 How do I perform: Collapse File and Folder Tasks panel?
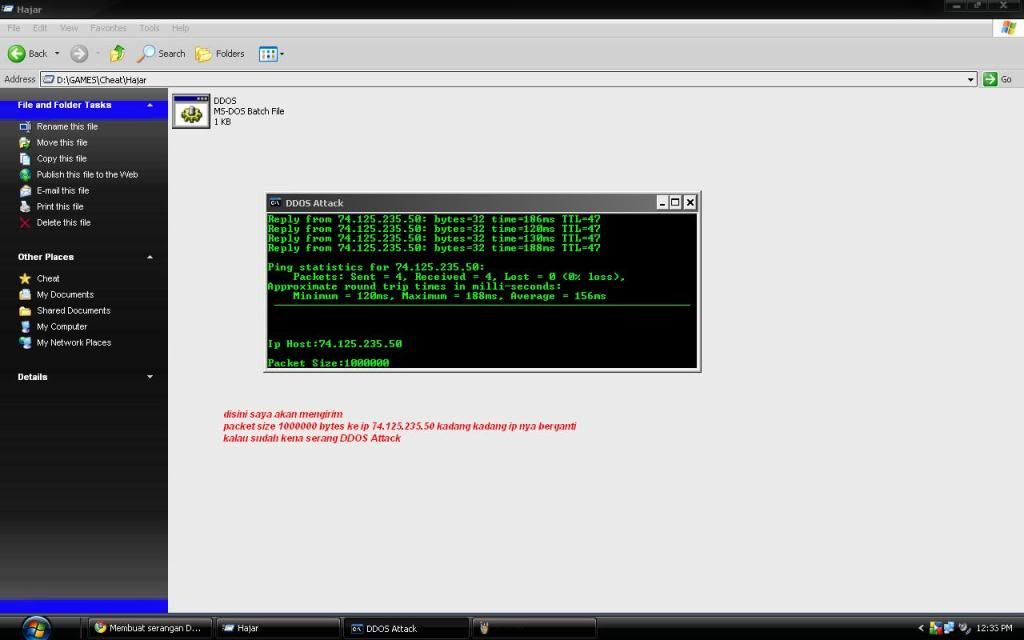(x=150, y=105)
